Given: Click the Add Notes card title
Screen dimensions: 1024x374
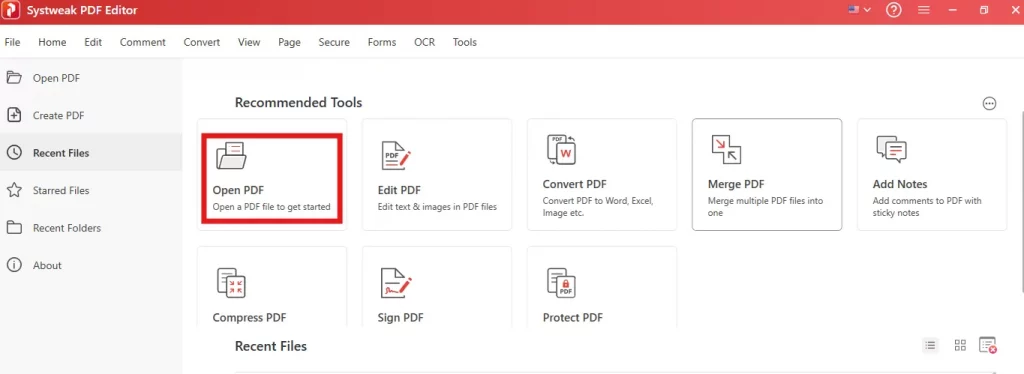Looking at the screenshot, I should [x=900, y=185].
